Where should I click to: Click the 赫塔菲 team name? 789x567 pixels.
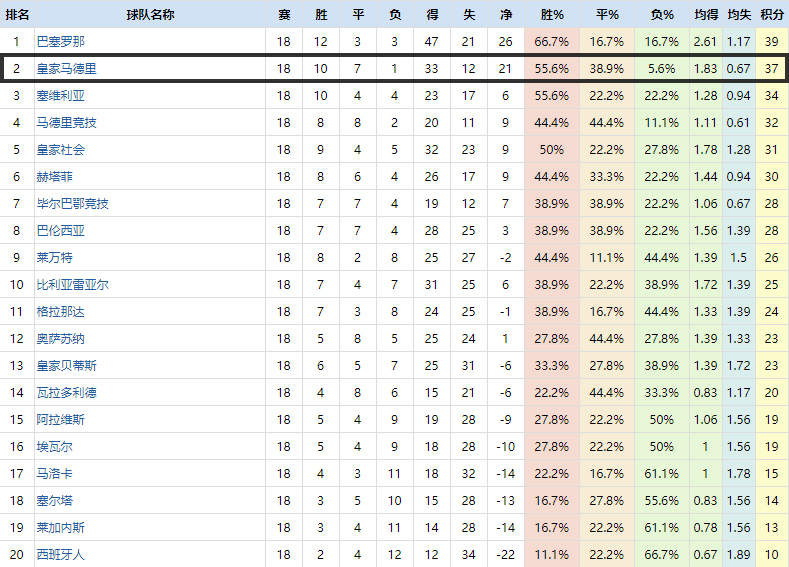coord(54,176)
